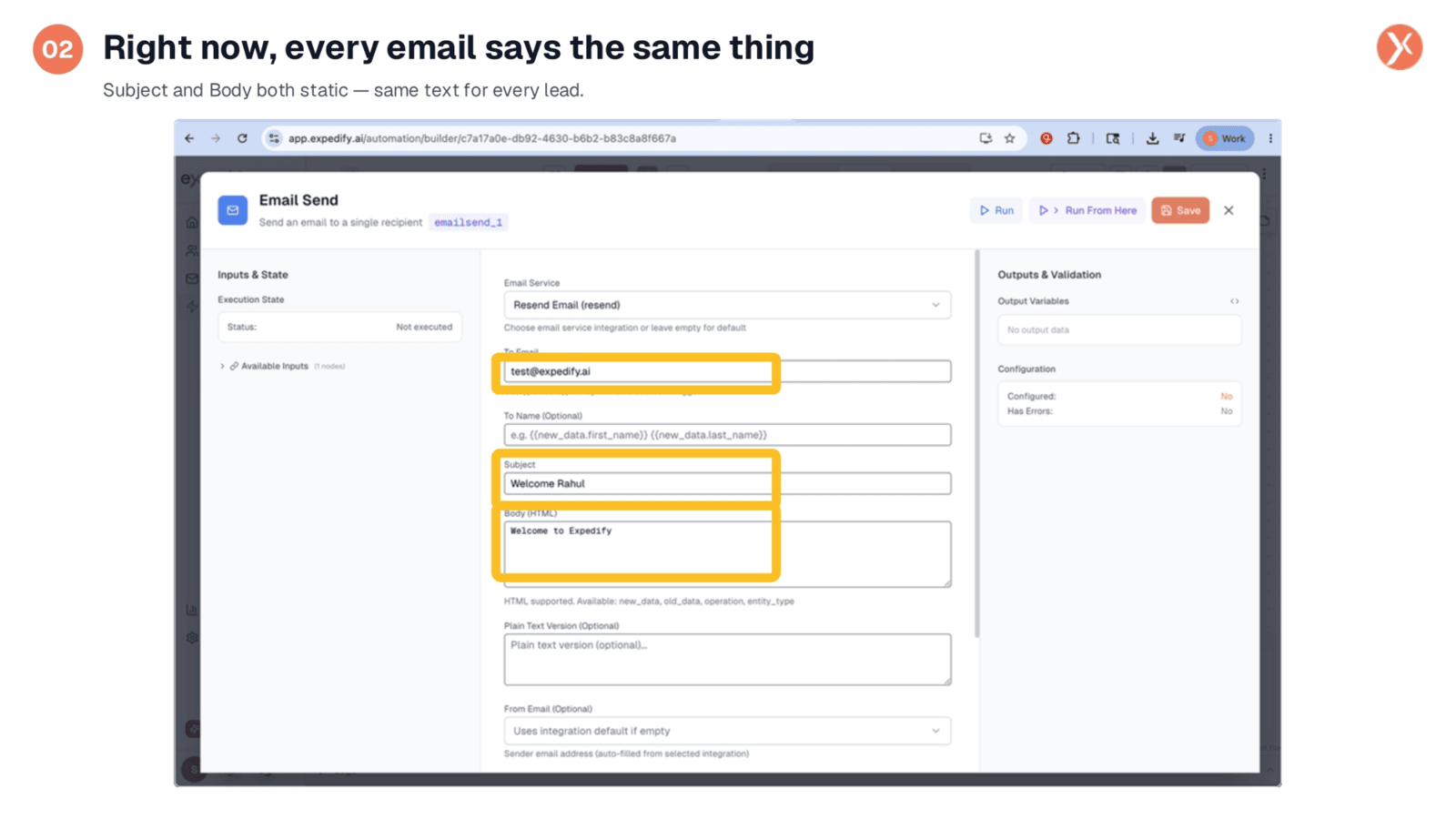This screenshot has width=1456, height=819.
Task: Click the Home icon in the dimmed sidebar
Action: tap(192, 222)
